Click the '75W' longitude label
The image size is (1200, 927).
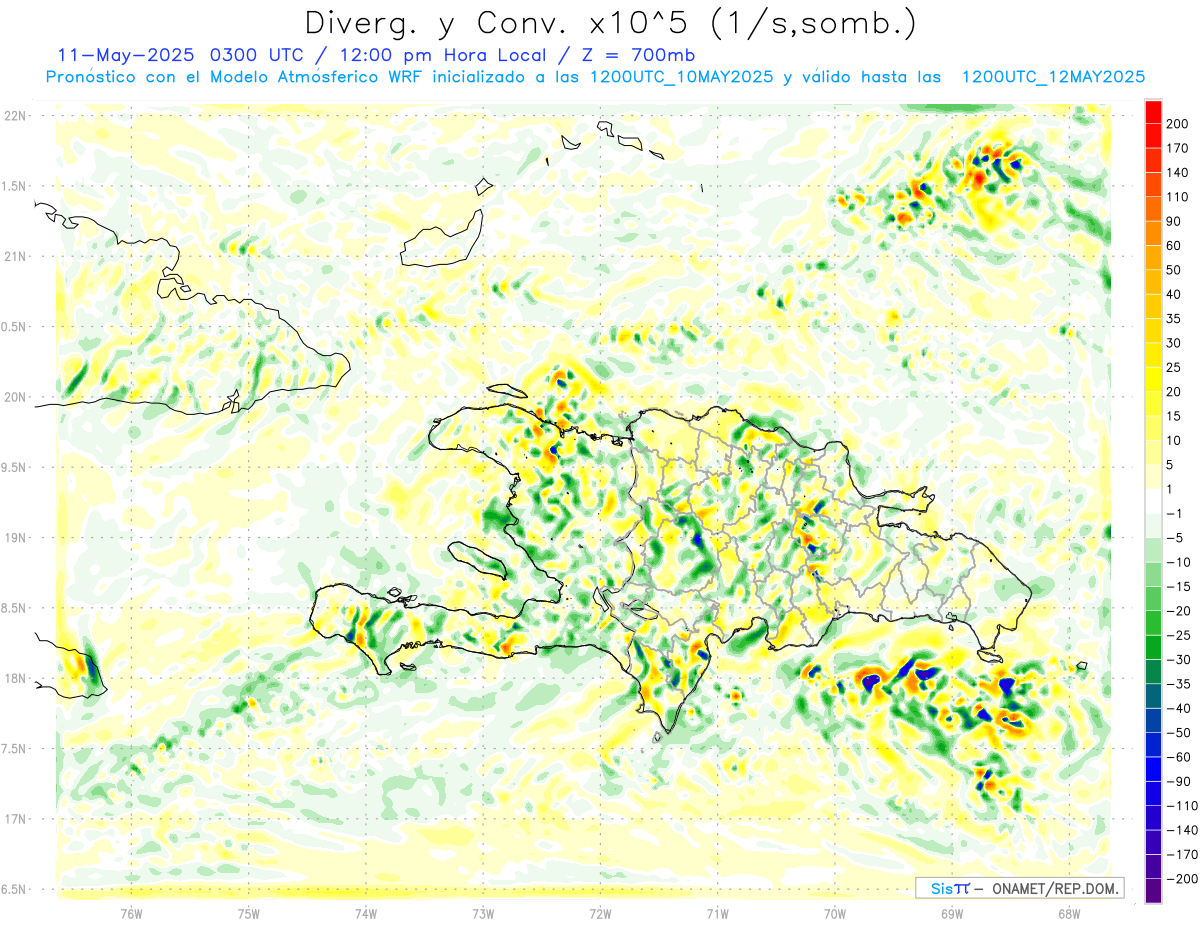249,913
